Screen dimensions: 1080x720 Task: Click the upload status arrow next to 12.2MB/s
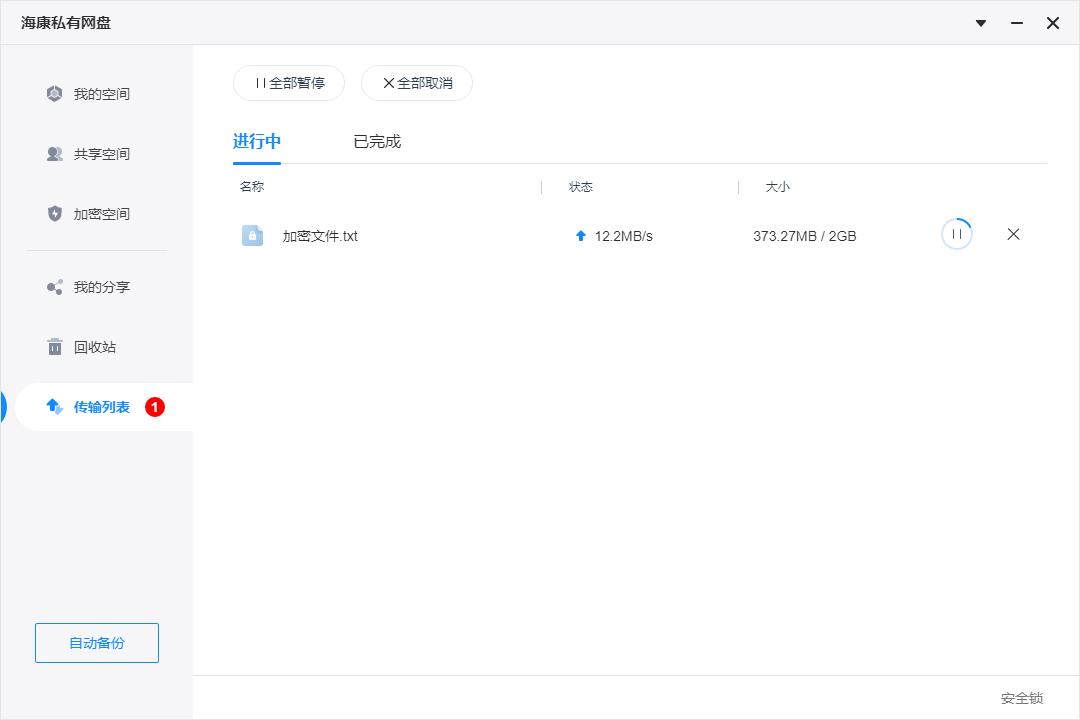580,235
